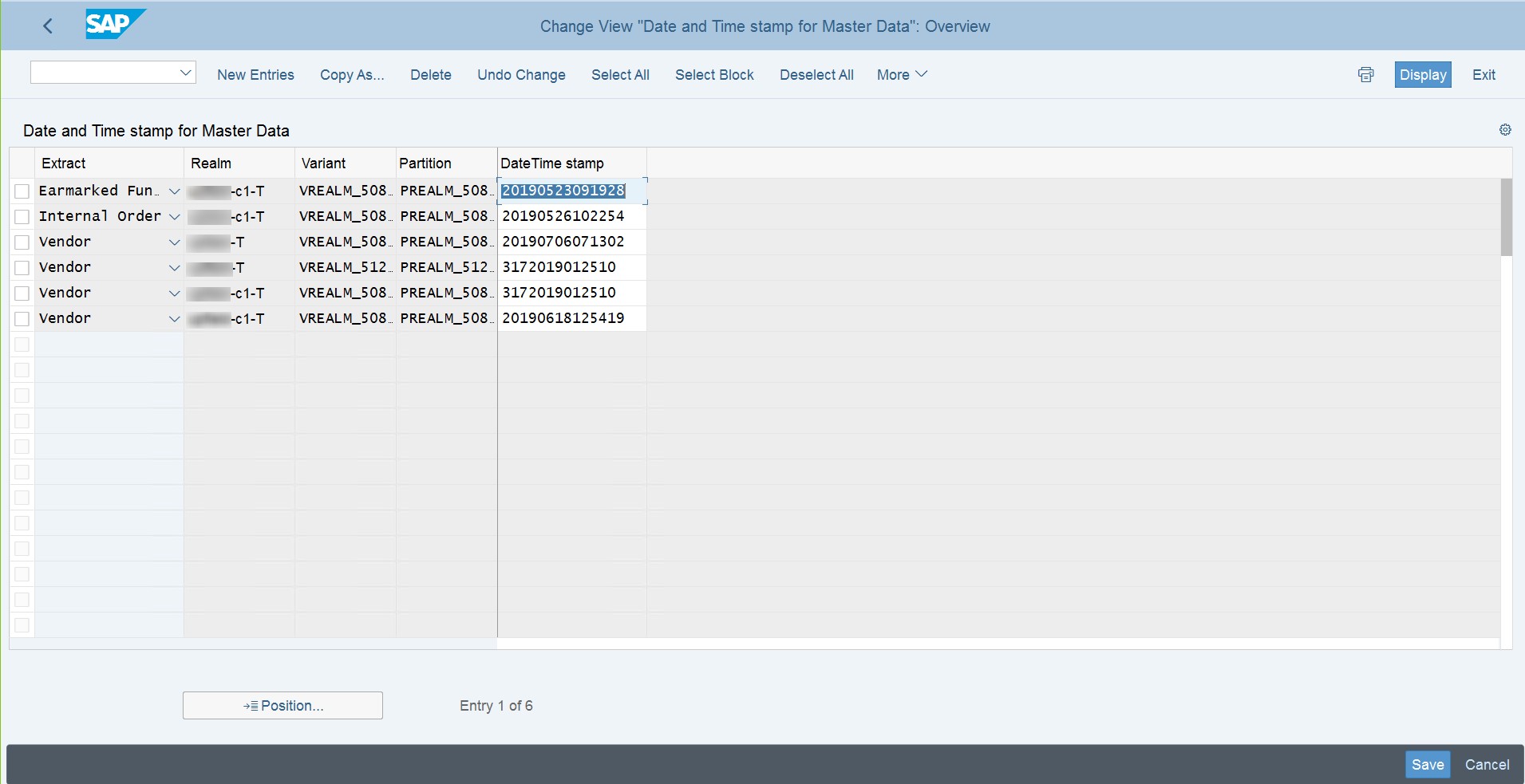
Task: Select the first Vendor row checkbox
Action: click(22, 242)
